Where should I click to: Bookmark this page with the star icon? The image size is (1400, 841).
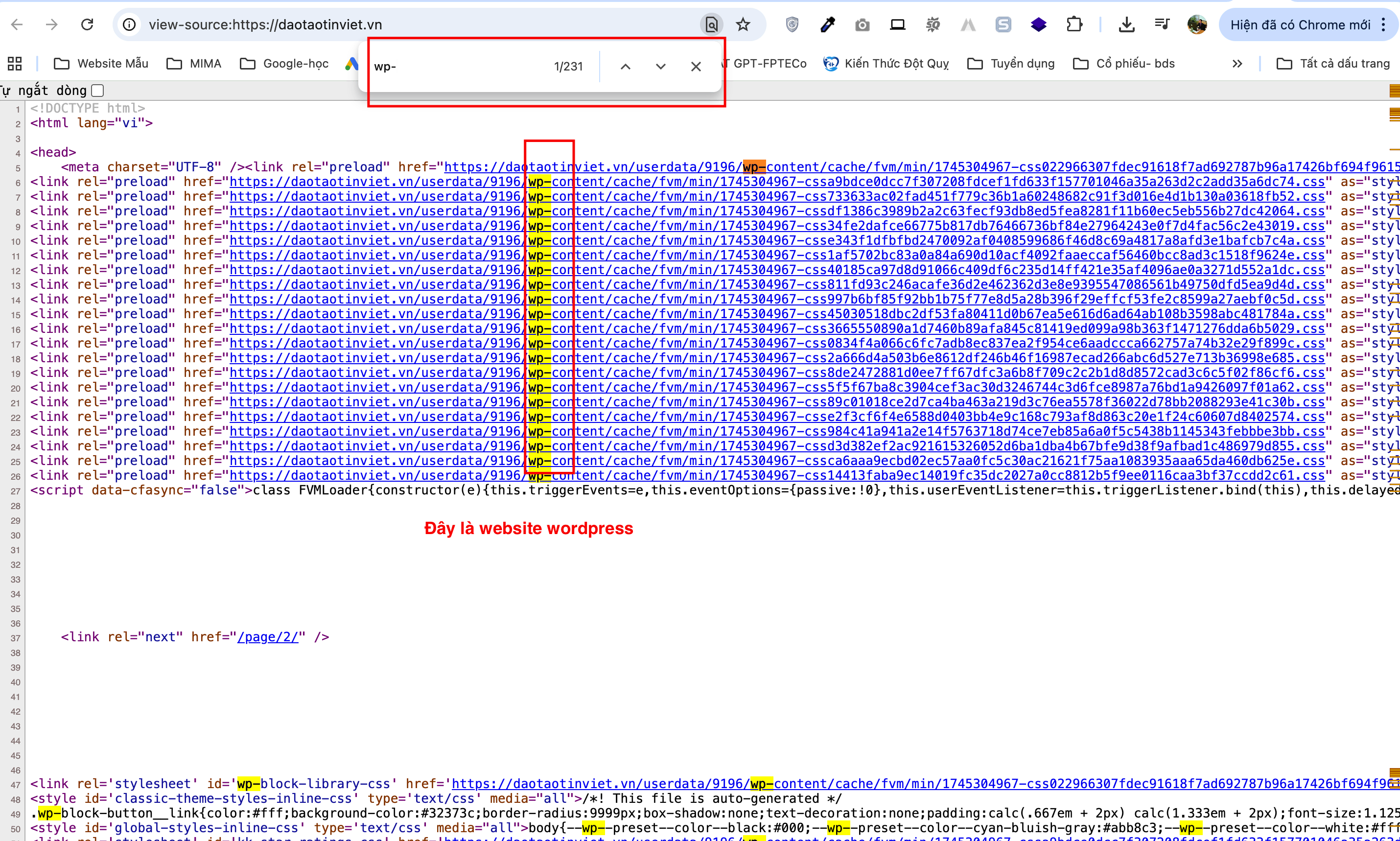[743, 24]
